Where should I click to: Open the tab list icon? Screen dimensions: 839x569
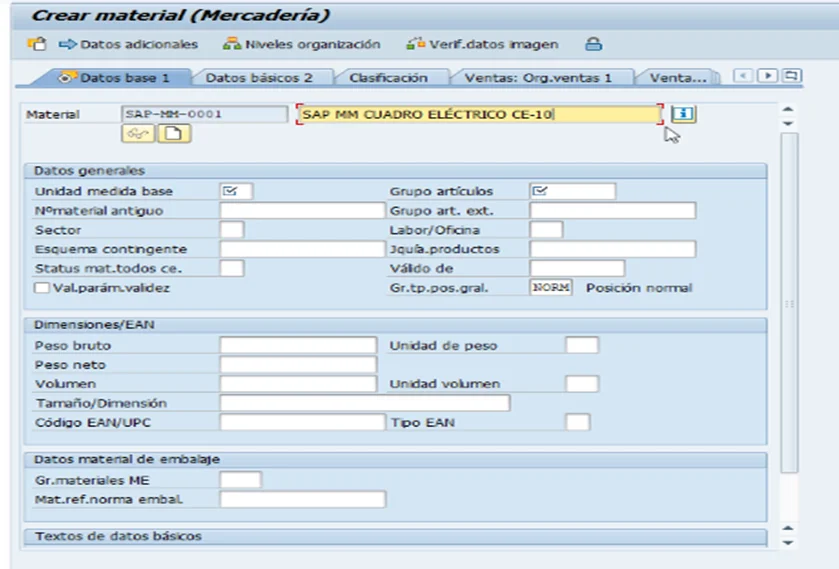(x=791, y=75)
